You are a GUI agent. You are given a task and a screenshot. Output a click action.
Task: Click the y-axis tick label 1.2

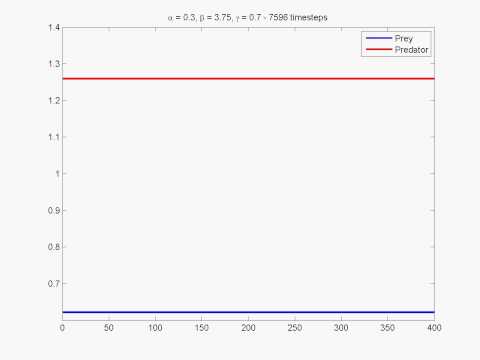(x=54, y=100)
